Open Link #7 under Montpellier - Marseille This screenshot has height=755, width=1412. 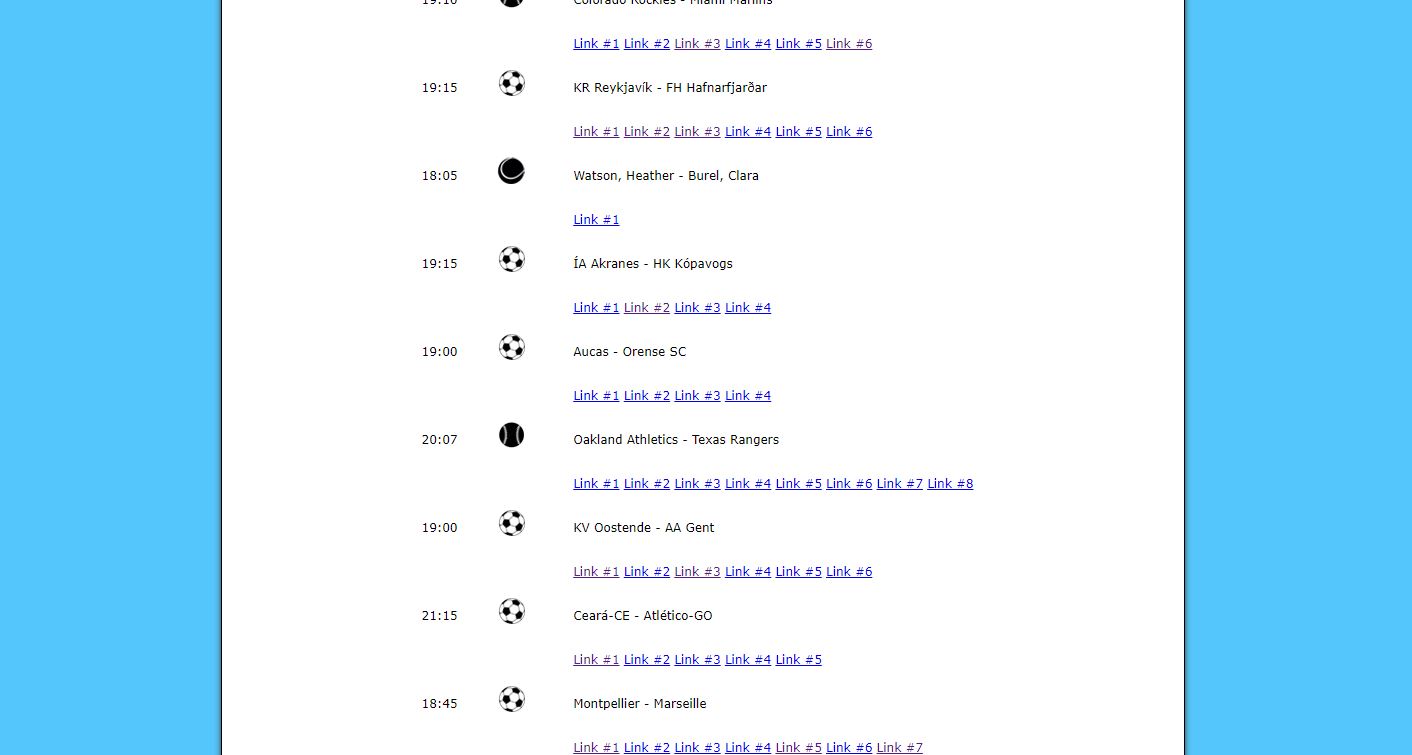coord(900,748)
